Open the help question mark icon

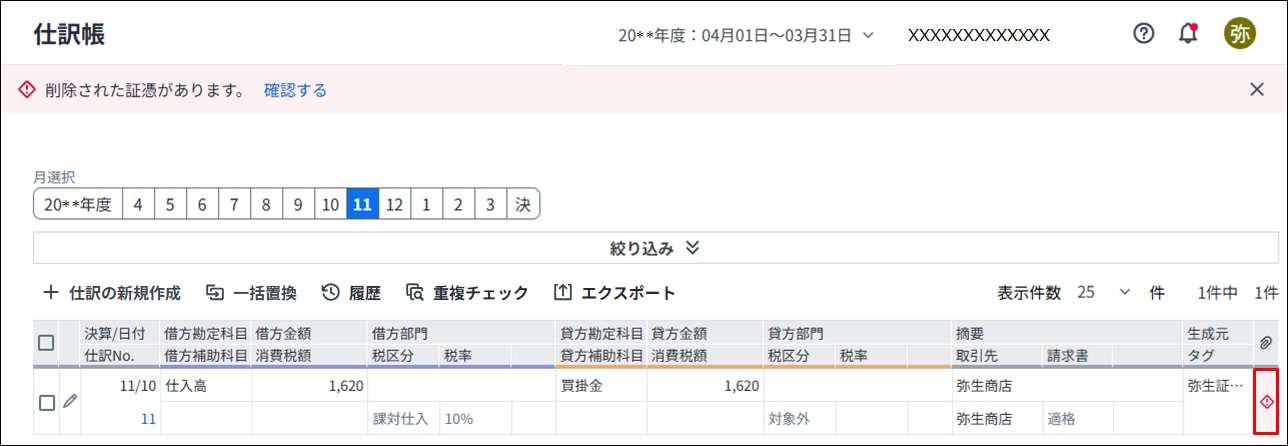click(1144, 33)
